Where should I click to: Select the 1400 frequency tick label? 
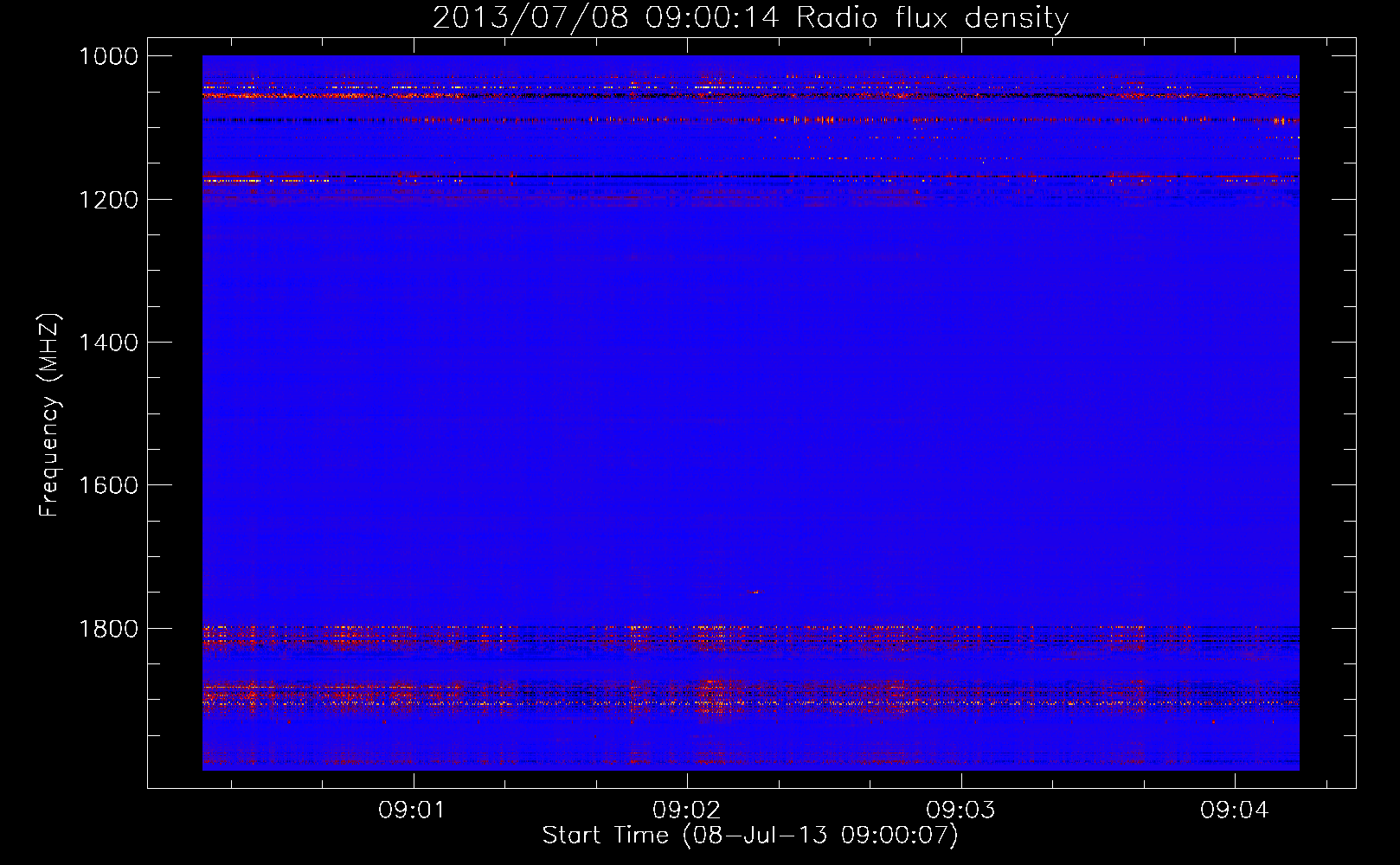coord(108,343)
